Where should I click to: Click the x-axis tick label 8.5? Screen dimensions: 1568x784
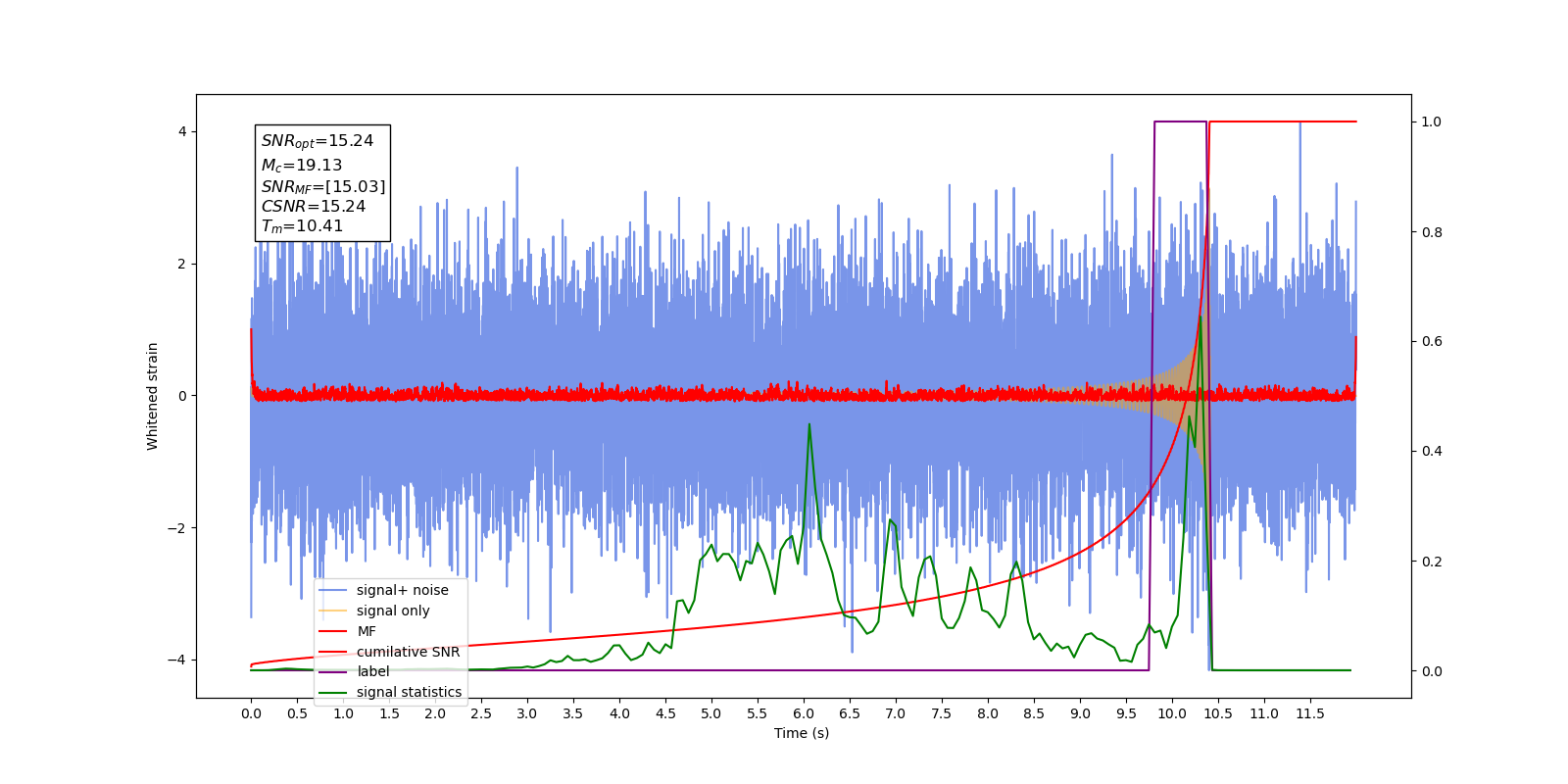[x=1034, y=713]
